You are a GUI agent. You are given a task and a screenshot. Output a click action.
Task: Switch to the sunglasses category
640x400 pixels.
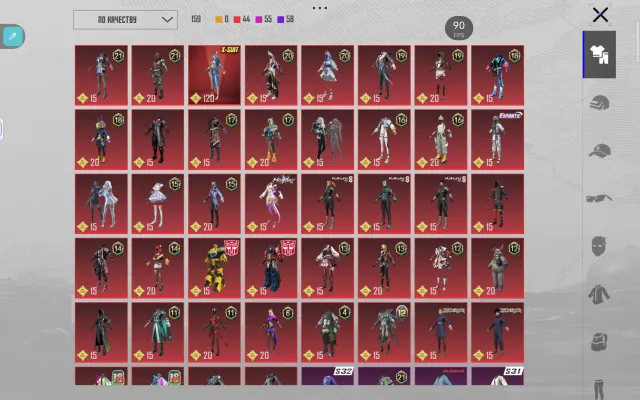(599, 198)
